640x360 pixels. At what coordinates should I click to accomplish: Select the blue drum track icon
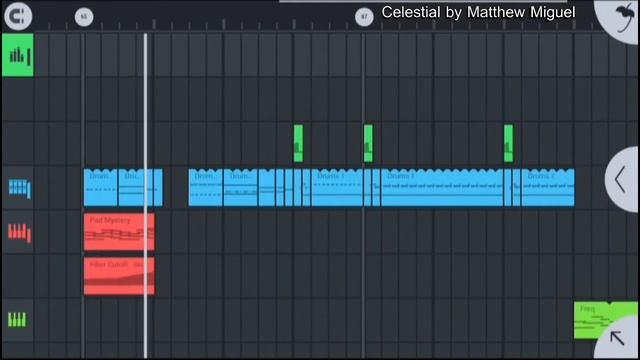coord(19,188)
